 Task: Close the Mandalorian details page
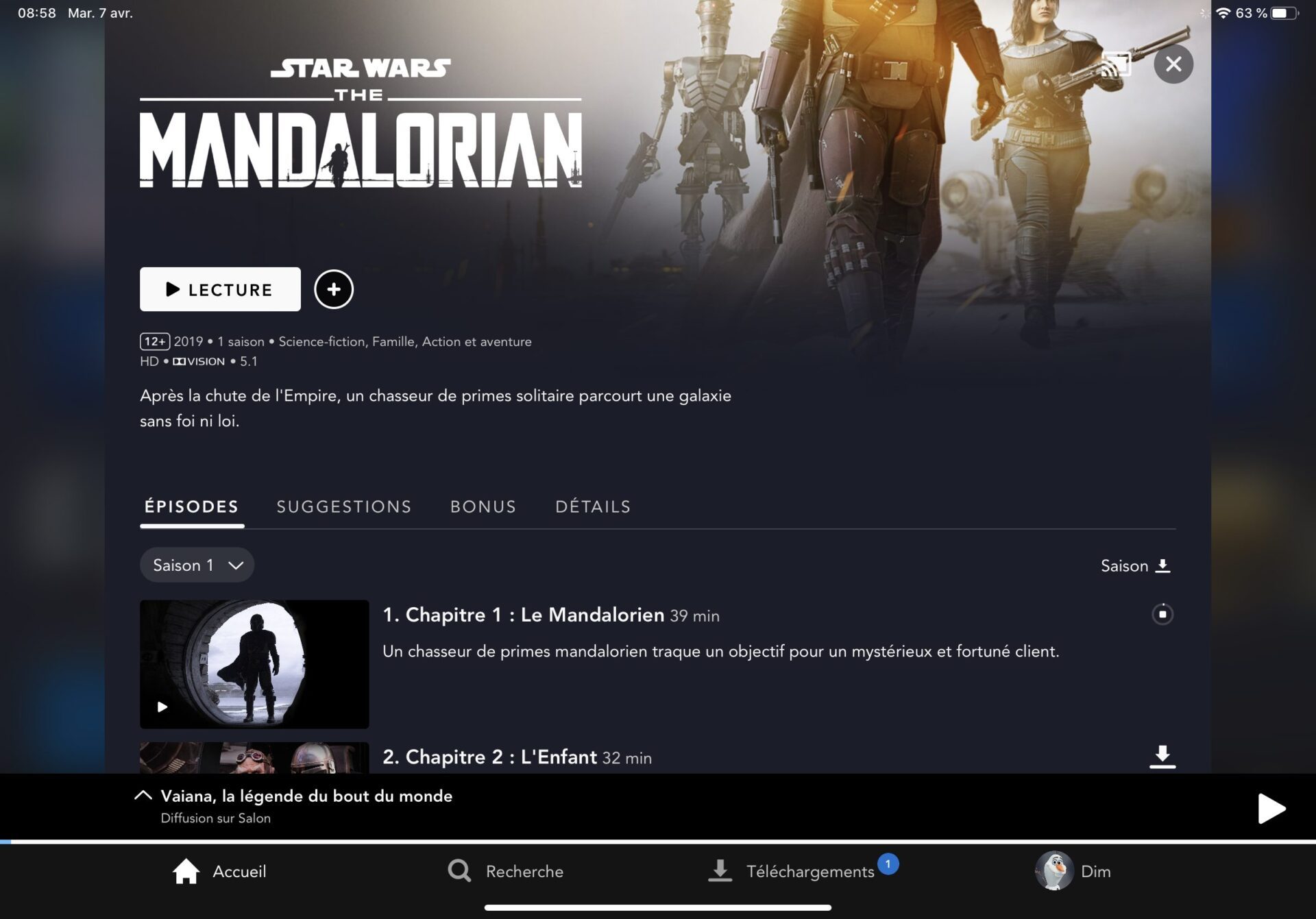tap(1173, 64)
